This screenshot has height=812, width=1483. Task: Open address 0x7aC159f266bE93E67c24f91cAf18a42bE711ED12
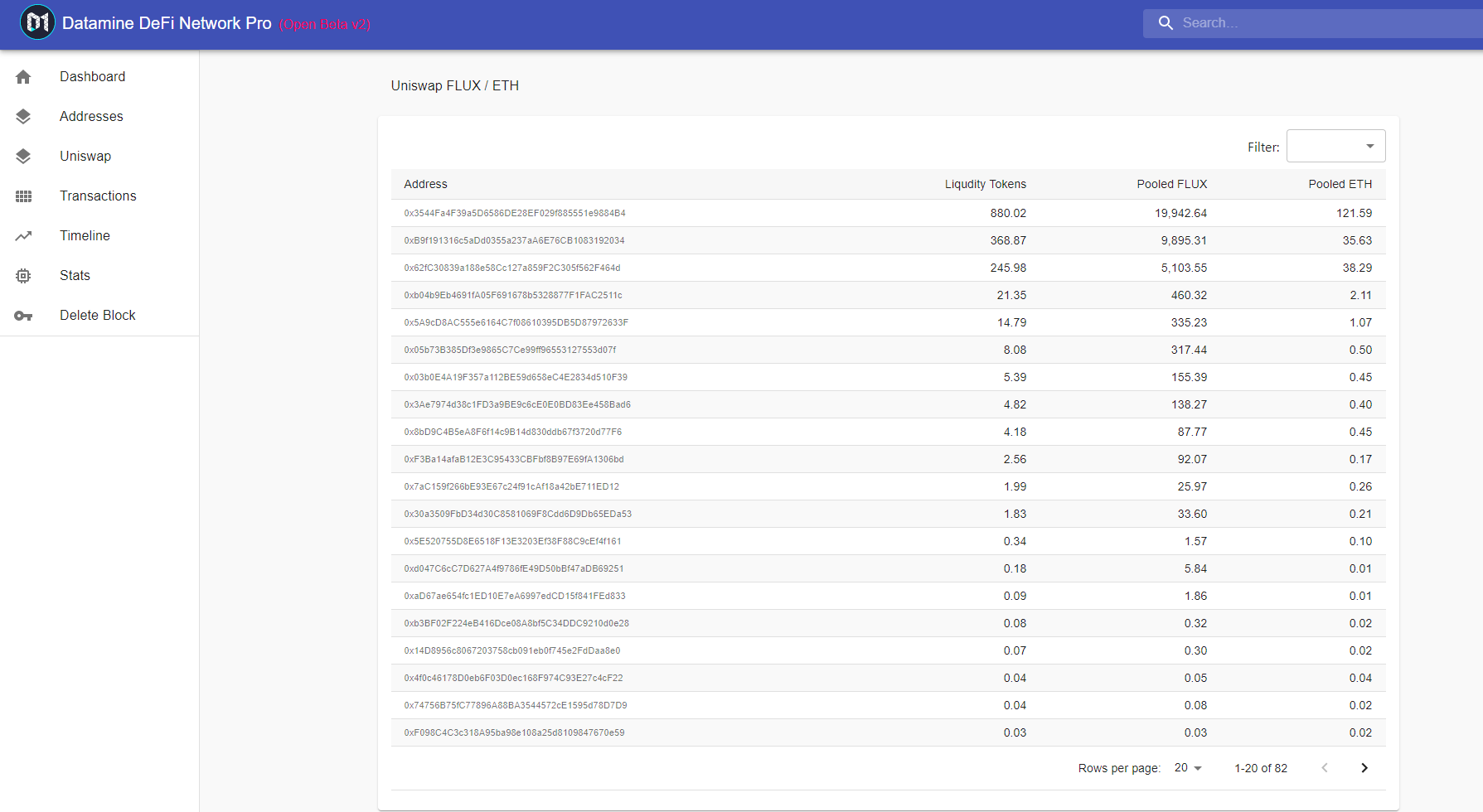pos(511,486)
